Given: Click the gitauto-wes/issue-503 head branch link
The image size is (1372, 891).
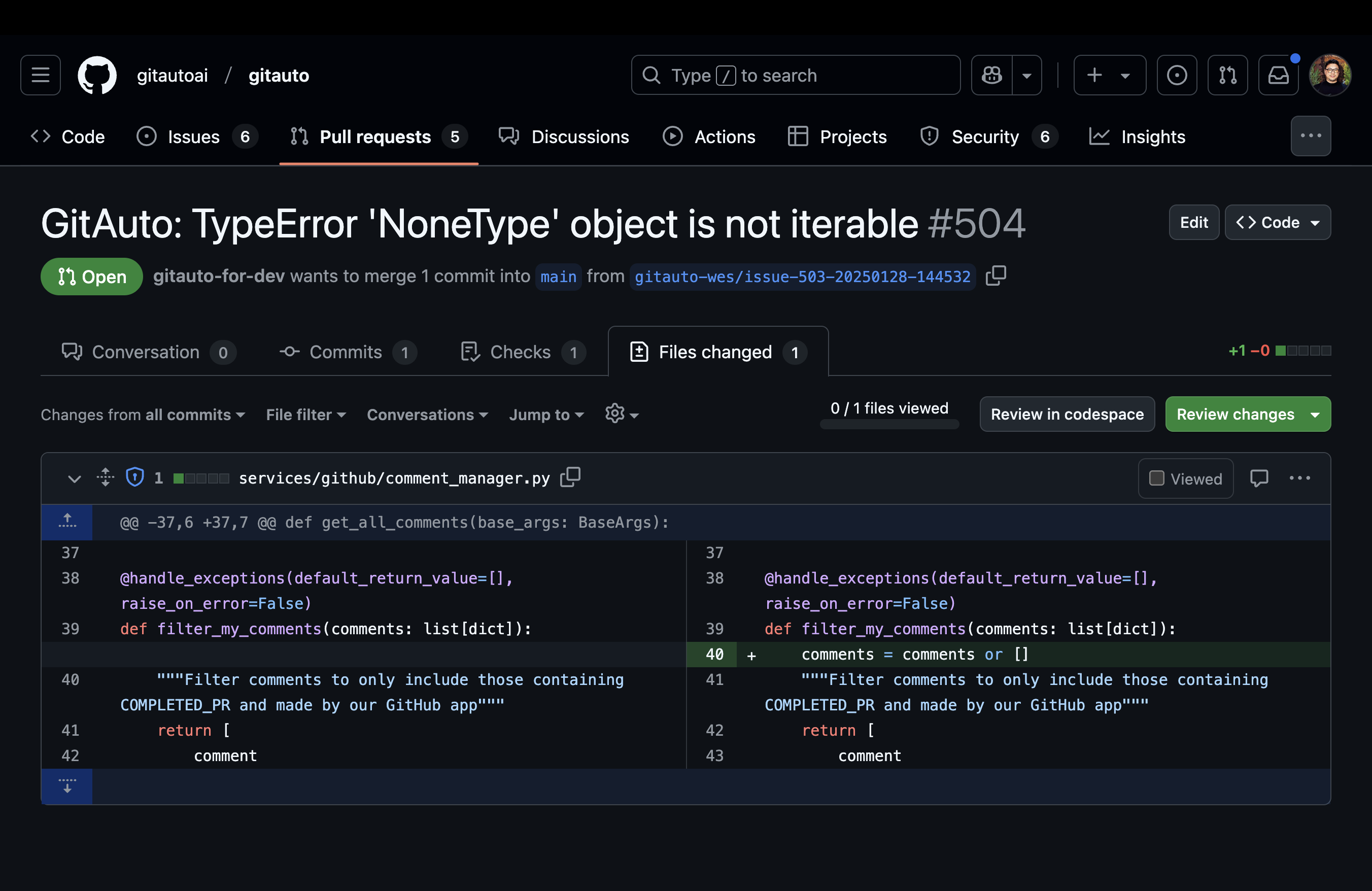Looking at the screenshot, I should (802, 277).
